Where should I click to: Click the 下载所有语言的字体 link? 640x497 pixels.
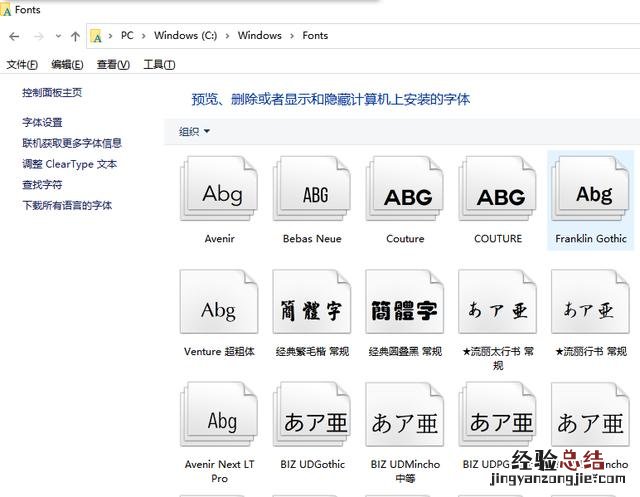click(67, 205)
